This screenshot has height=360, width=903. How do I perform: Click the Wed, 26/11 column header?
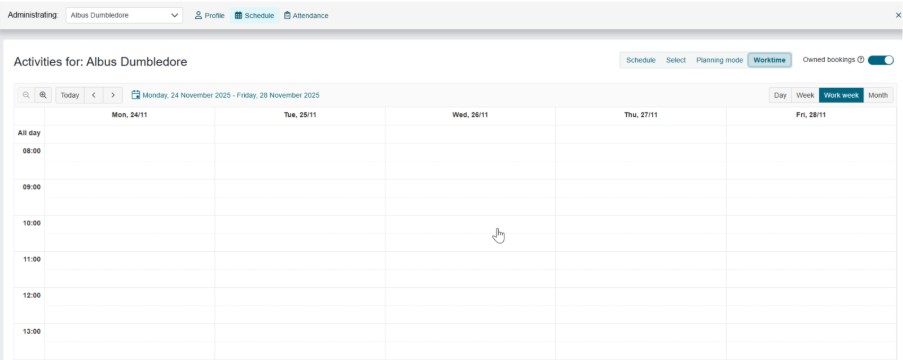471,115
